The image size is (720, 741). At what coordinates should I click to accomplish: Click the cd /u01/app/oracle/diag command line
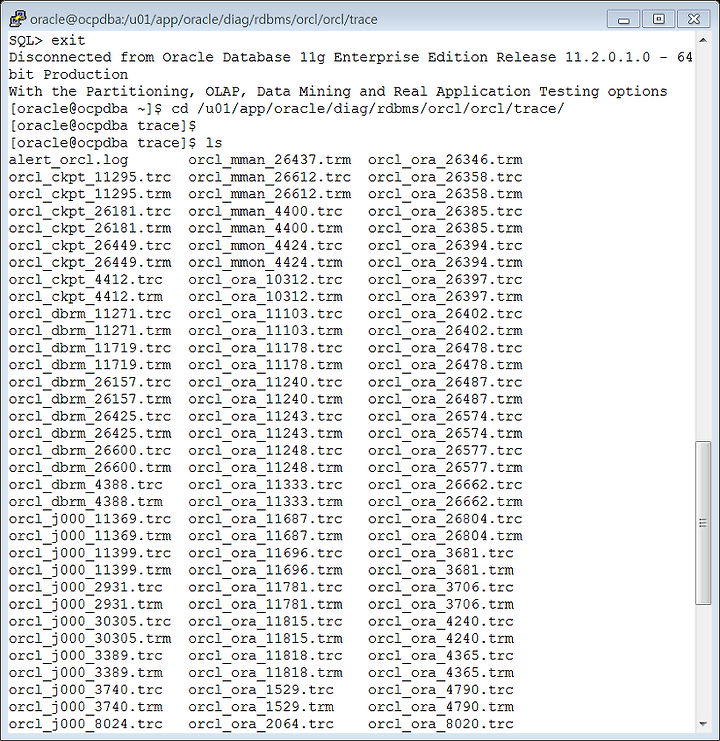(287, 109)
